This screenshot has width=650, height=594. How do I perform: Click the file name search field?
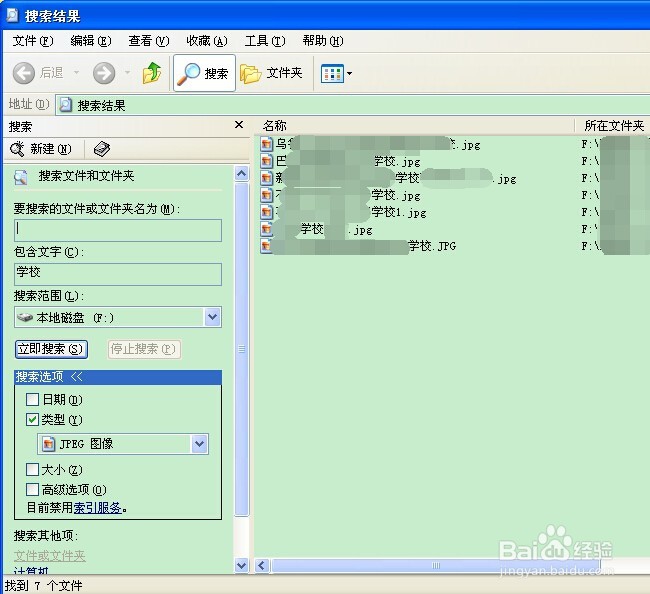coord(118,230)
